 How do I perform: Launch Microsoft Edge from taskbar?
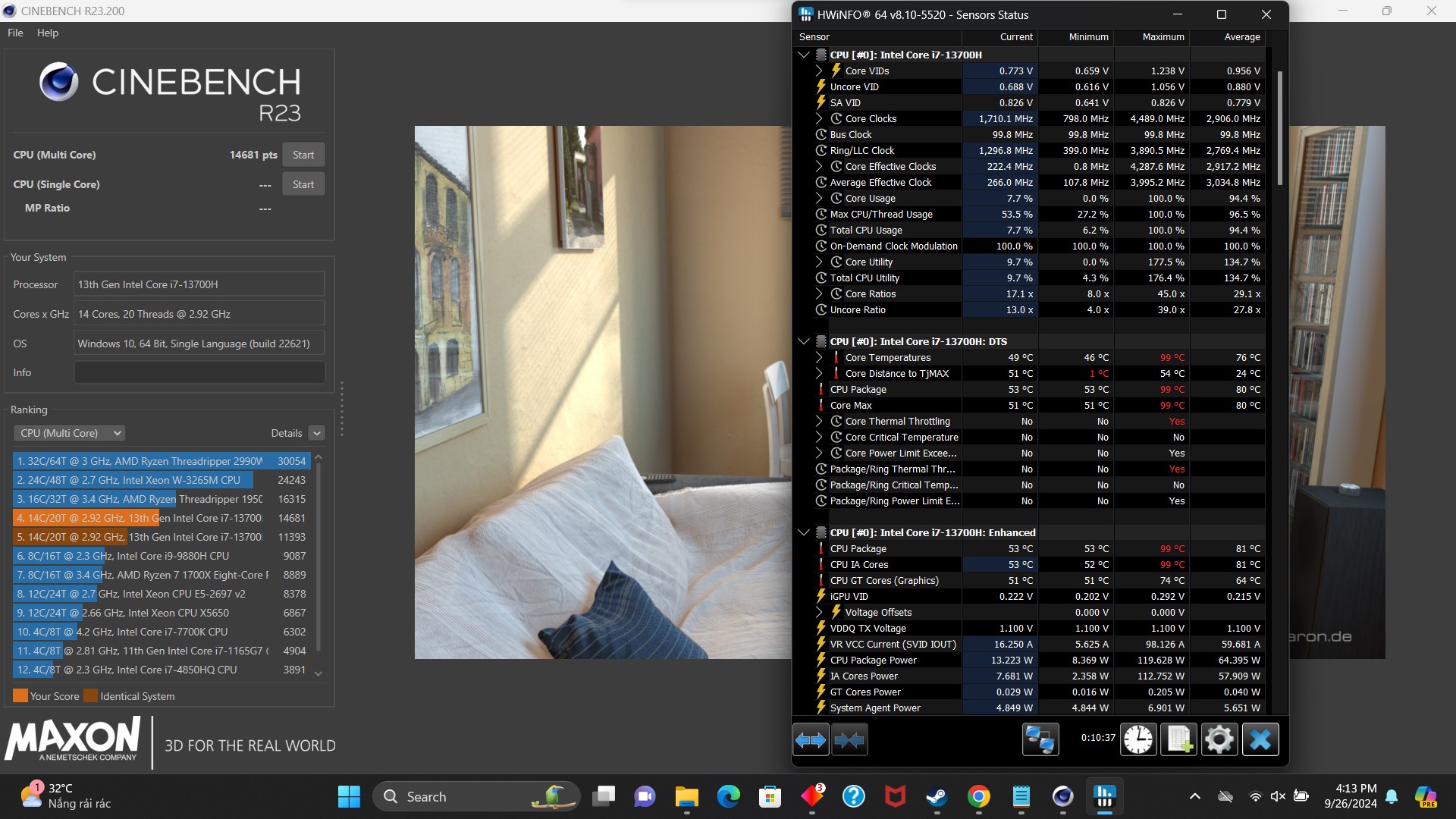(x=729, y=796)
